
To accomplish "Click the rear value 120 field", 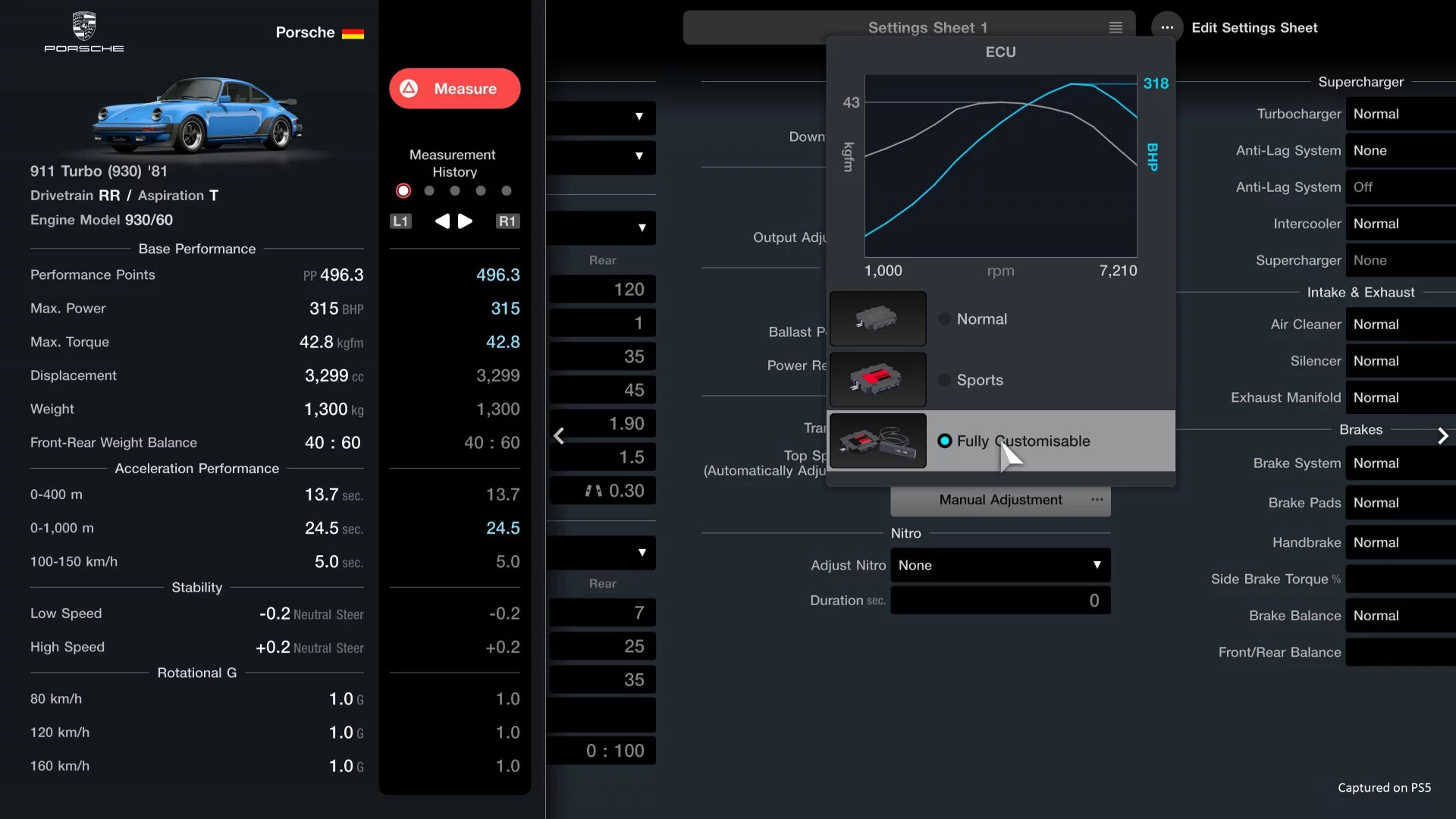I will click(x=603, y=290).
